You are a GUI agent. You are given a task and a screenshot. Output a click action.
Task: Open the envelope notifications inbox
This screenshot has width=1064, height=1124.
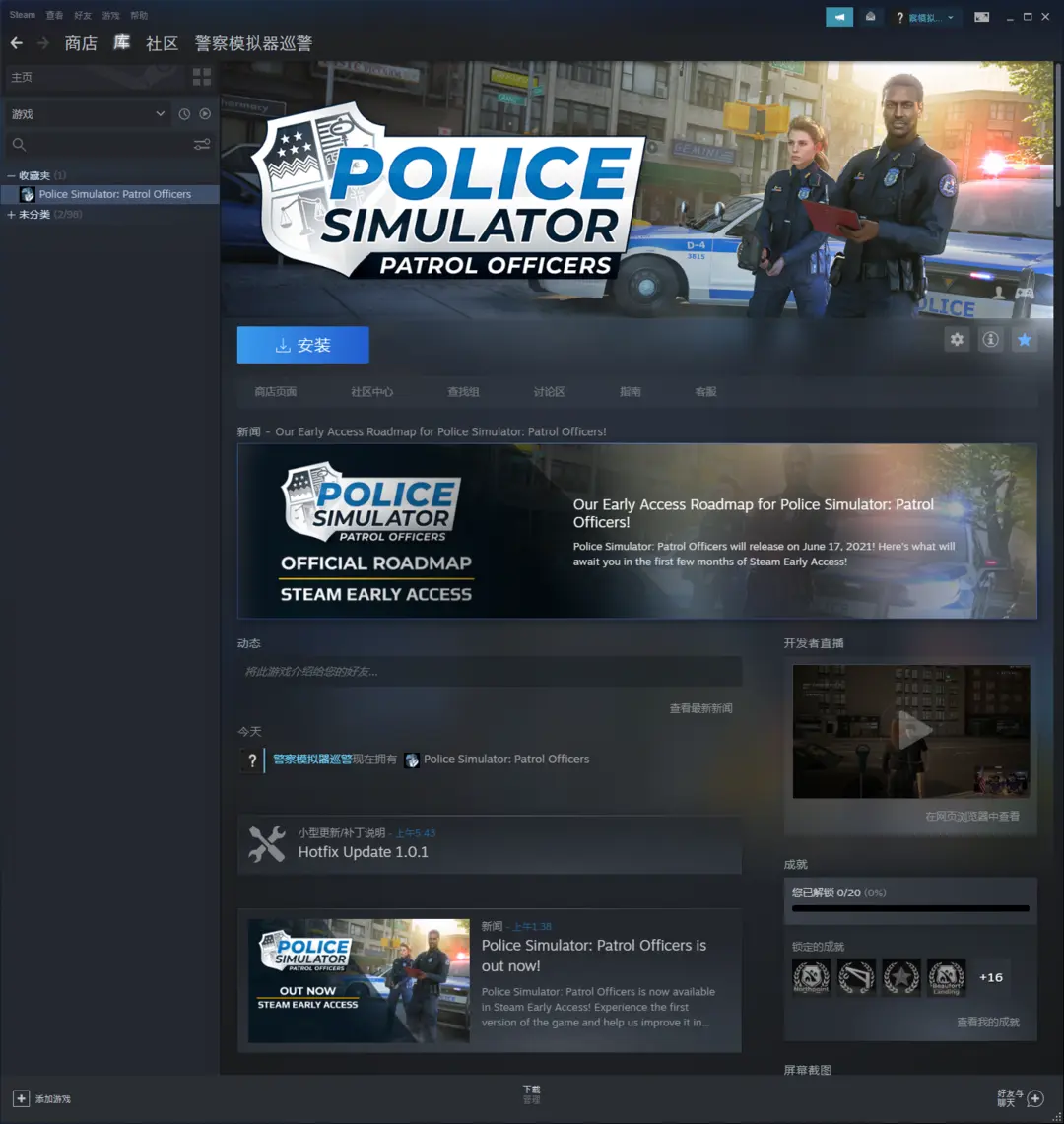(871, 17)
